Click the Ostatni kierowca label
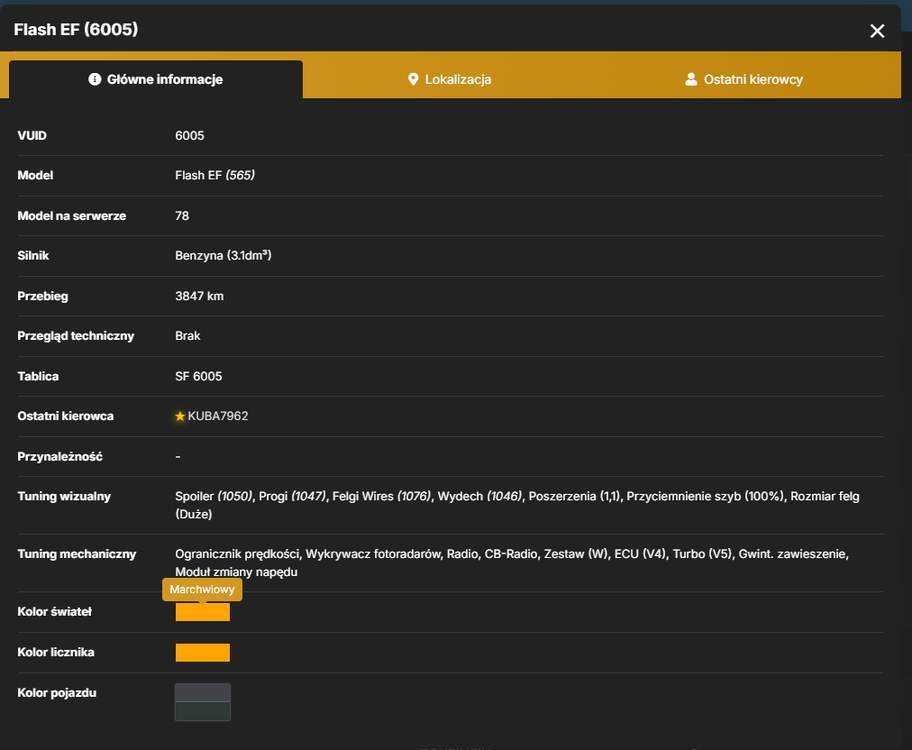912x750 pixels. click(65, 416)
